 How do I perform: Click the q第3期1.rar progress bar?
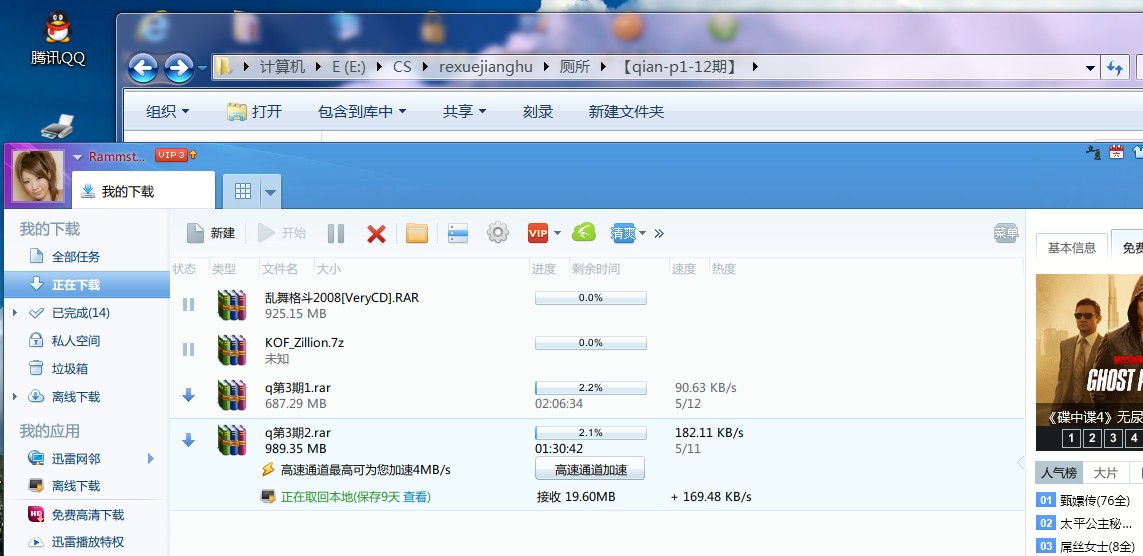[x=590, y=387]
